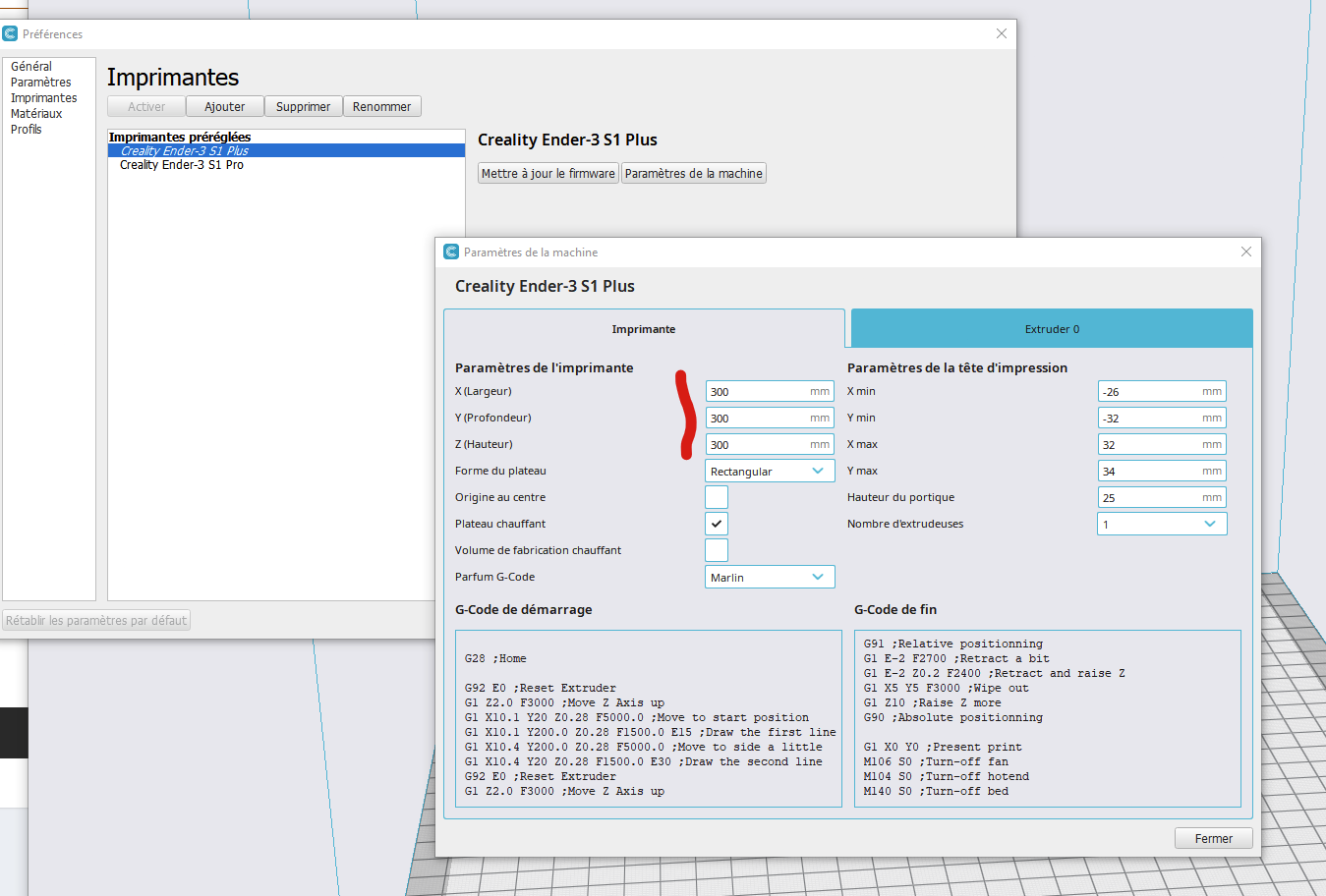Select Creality Ender-3 S1 Plus in printer list
1326x896 pixels.
pos(286,150)
